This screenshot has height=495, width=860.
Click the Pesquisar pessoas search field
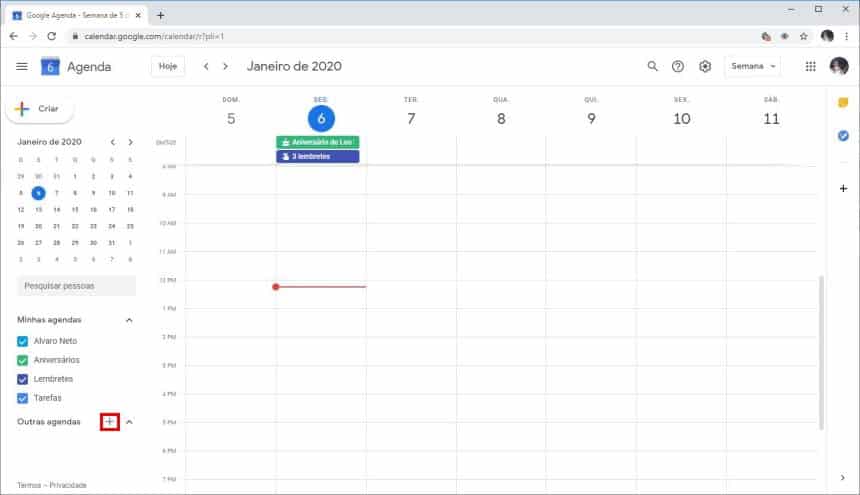pos(76,286)
